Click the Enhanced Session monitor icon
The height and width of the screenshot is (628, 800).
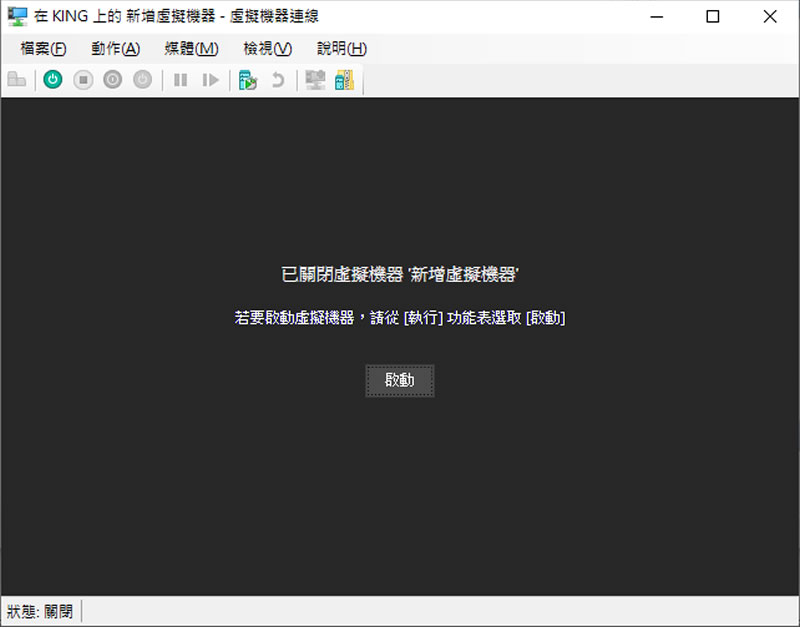pos(315,80)
